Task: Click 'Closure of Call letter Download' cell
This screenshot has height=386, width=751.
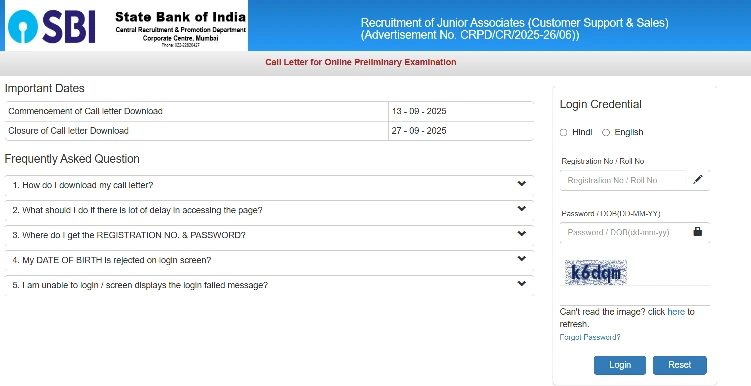Action: tap(196, 131)
